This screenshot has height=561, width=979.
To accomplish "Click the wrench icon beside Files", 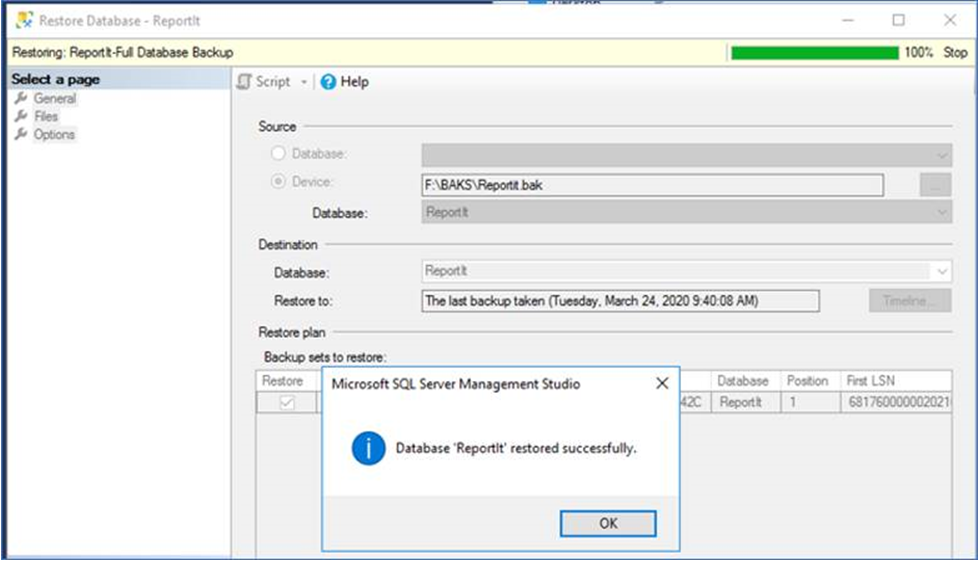I will 21,116.
